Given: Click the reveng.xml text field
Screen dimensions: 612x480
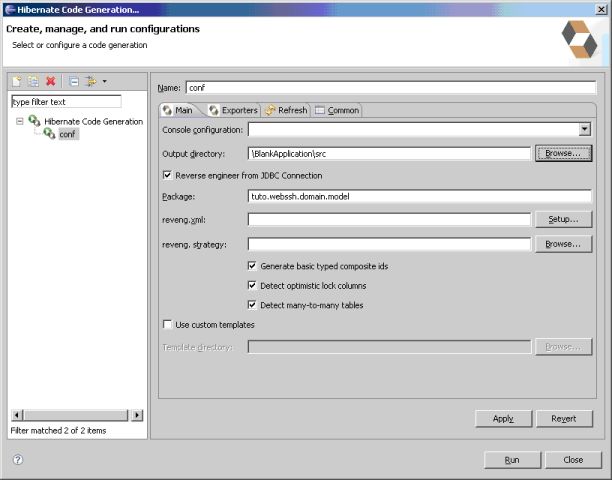Looking at the screenshot, I should click(x=389, y=220).
